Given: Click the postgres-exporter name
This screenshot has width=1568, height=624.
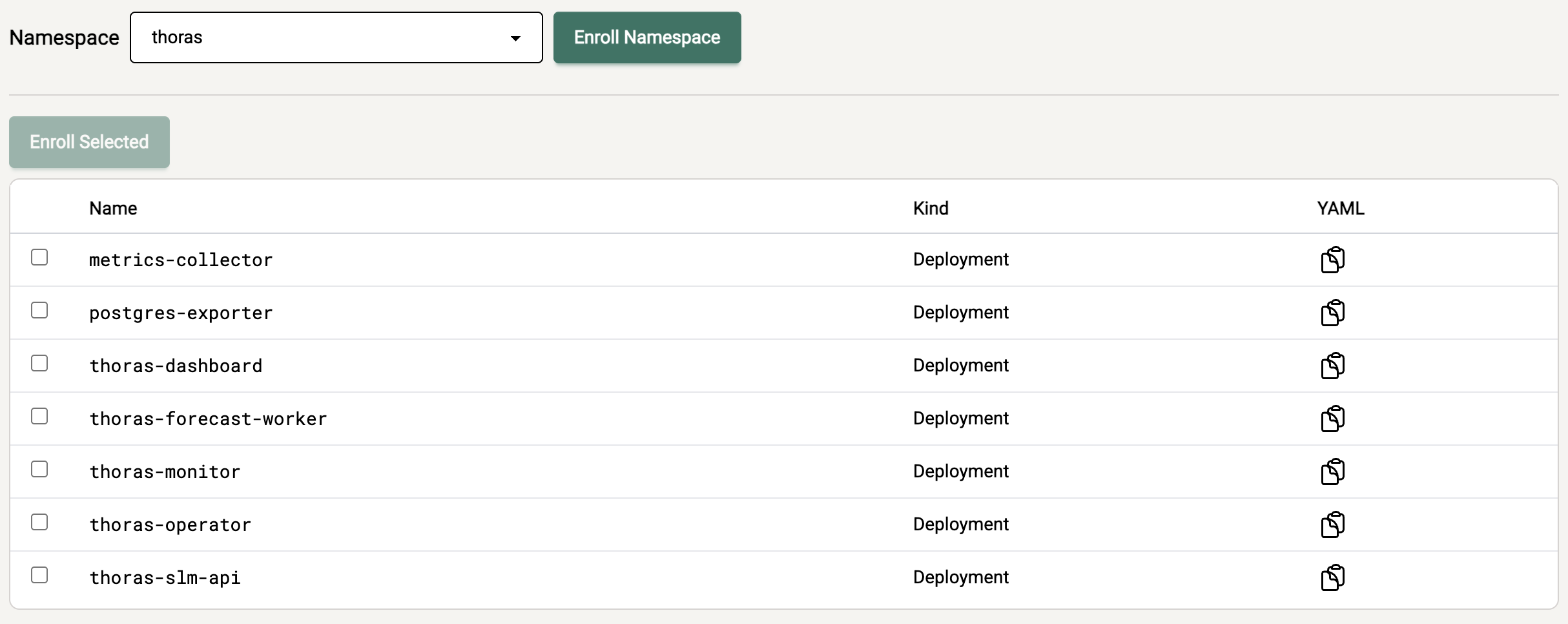Looking at the screenshot, I should coord(181,313).
